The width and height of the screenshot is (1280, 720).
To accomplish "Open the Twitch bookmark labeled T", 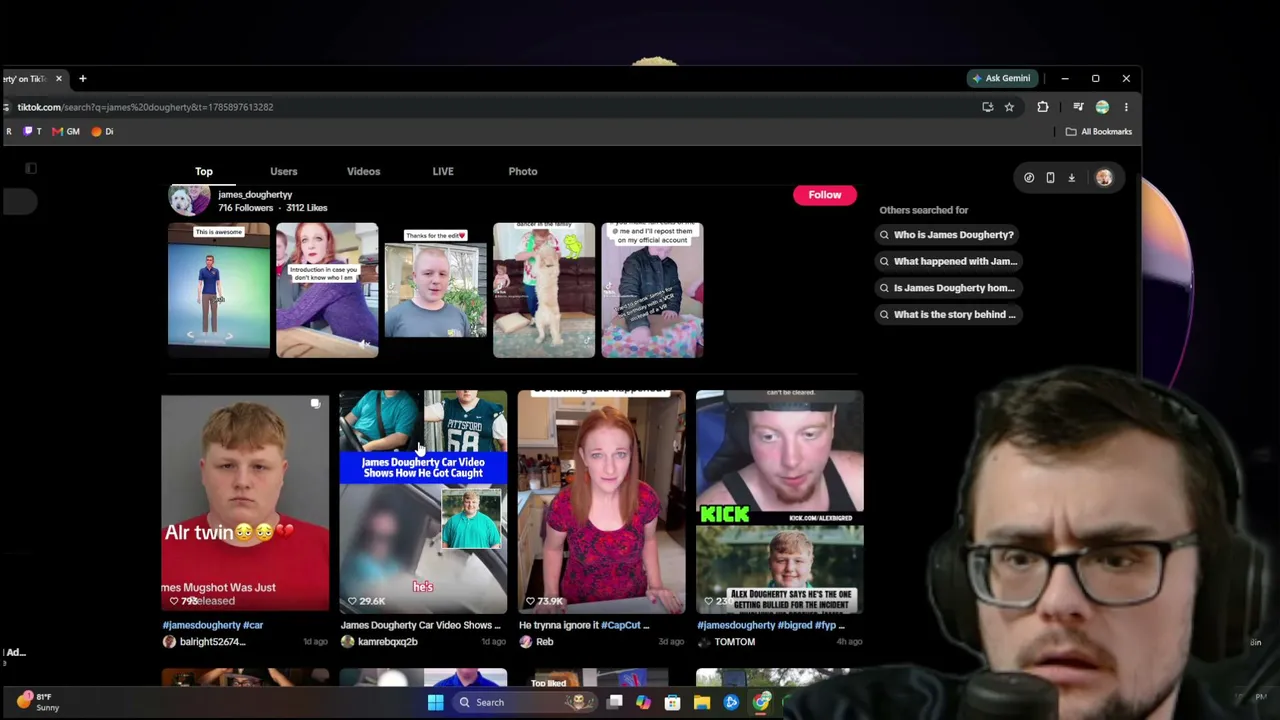I will coord(33,131).
